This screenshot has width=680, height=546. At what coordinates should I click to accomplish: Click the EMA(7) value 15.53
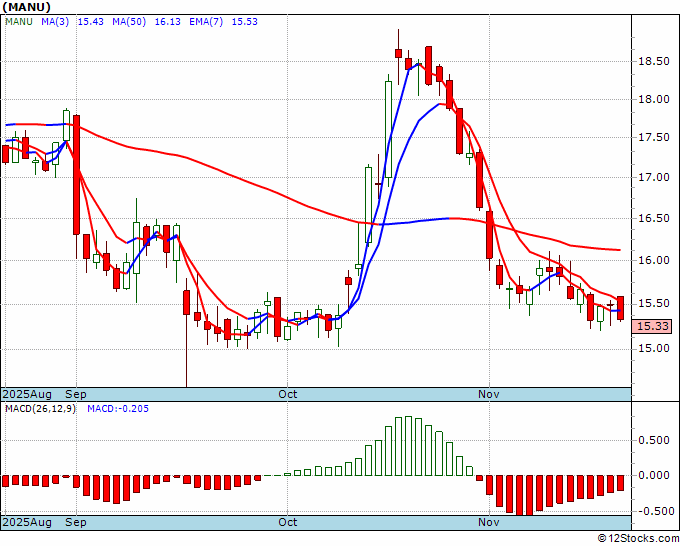click(245, 22)
